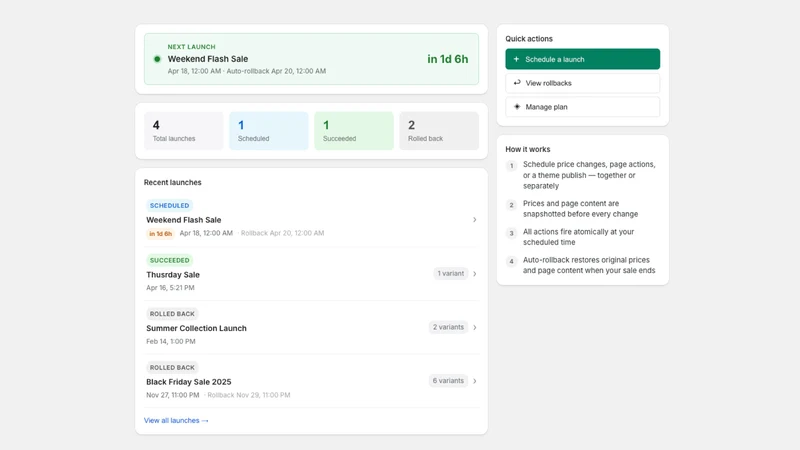Click the SCHEDULED status badge
The image size is (800, 450).
point(169,206)
